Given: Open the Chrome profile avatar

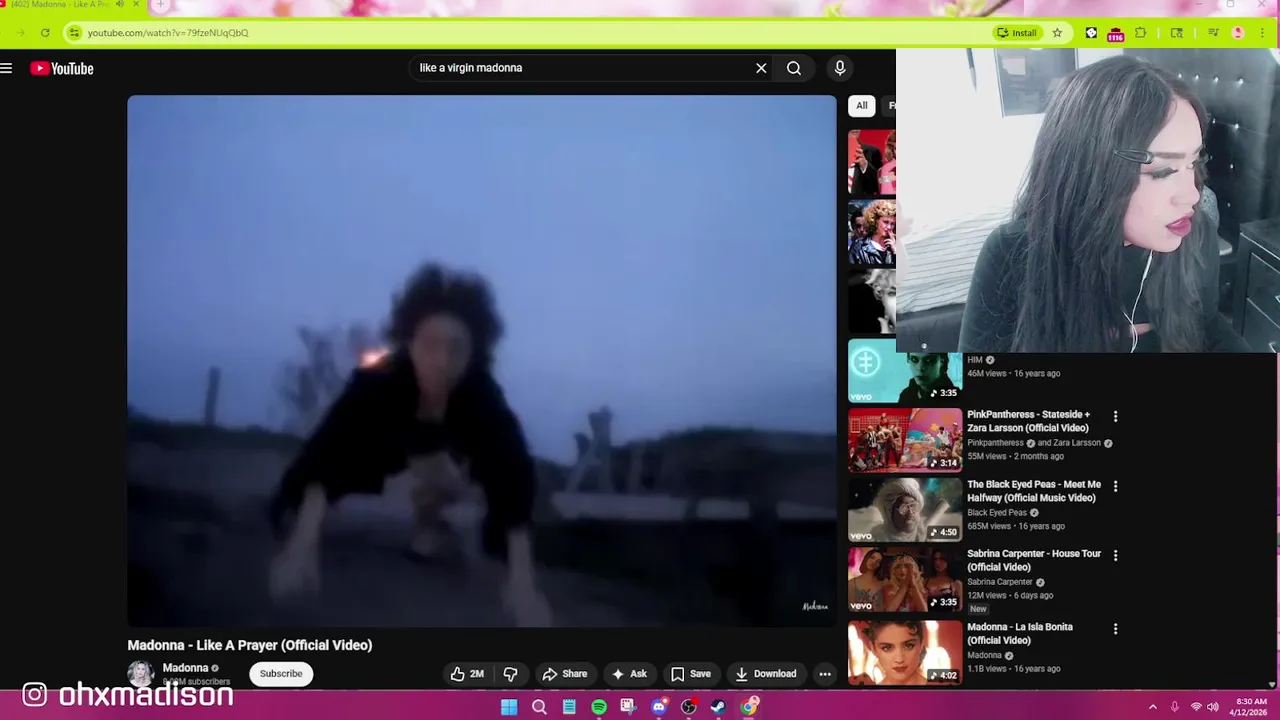Looking at the screenshot, I should pyautogui.click(x=1238, y=33).
